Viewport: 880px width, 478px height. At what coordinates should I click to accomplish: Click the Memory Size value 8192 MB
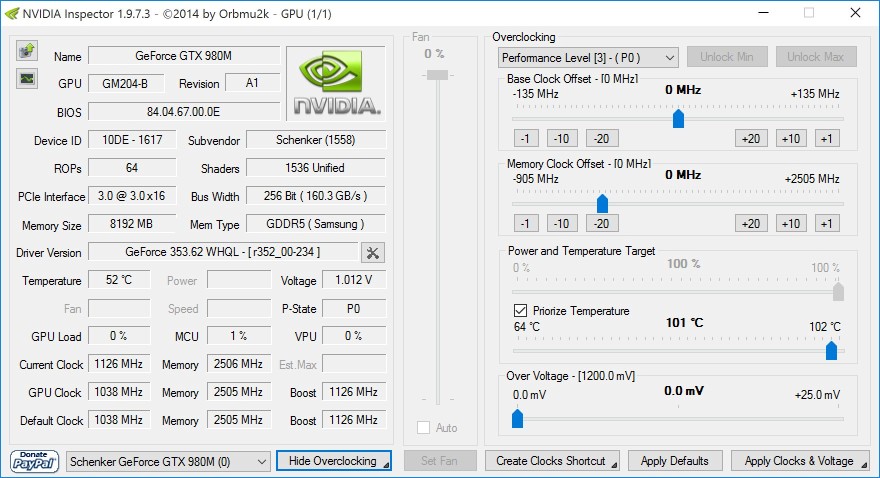pos(132,224)
